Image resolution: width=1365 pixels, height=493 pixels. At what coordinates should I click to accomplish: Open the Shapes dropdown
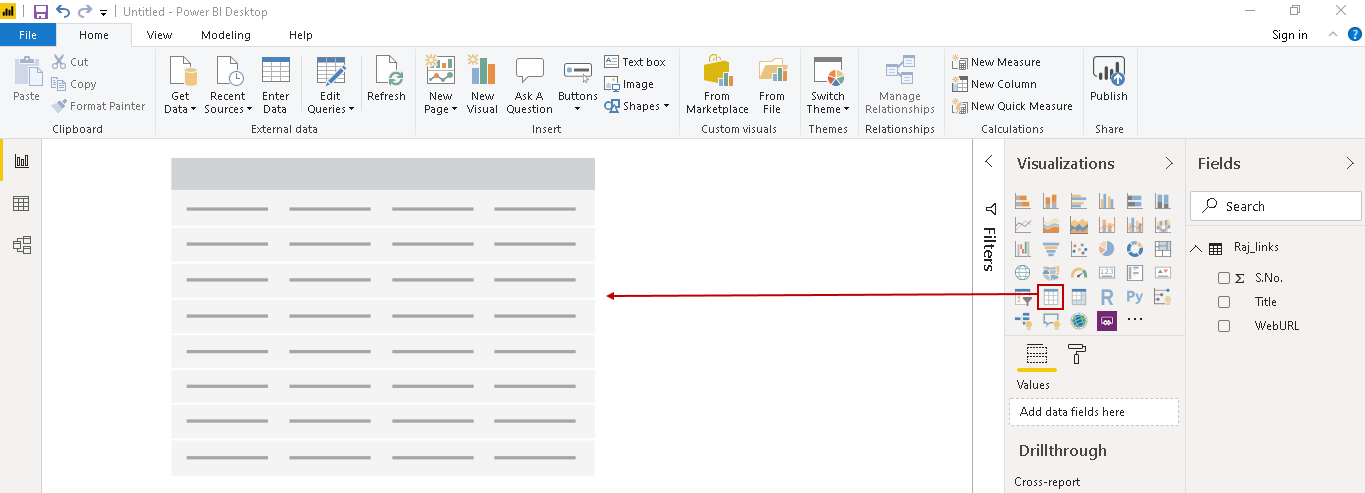[x=636, y=106]
